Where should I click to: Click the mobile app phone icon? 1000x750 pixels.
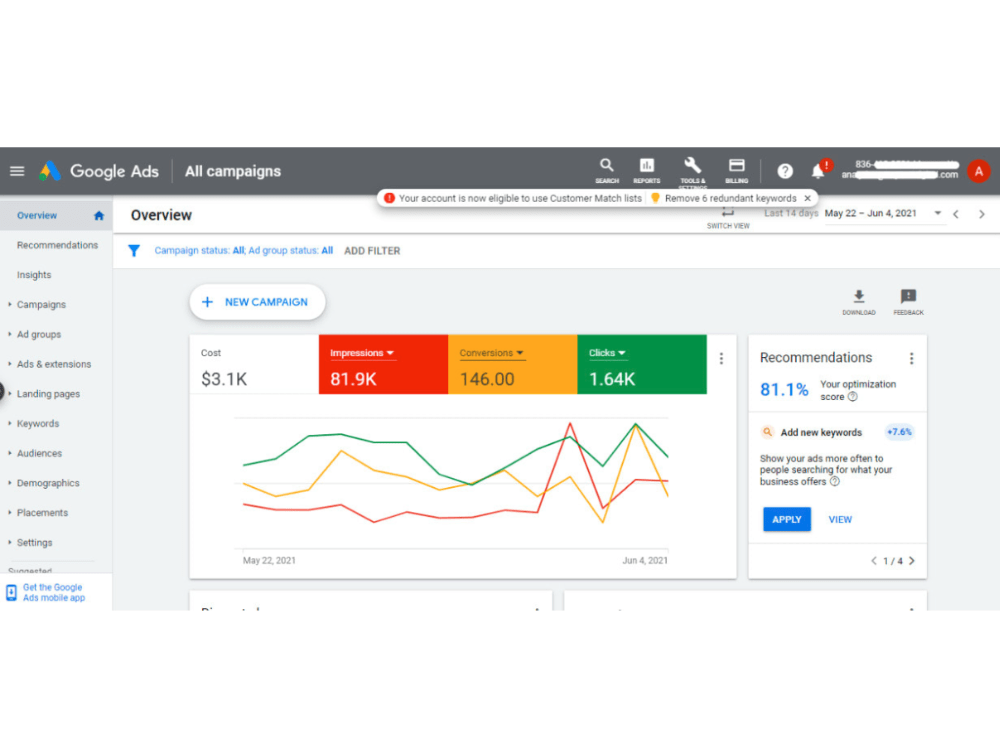pyautogui.click(x=11, y=592)
